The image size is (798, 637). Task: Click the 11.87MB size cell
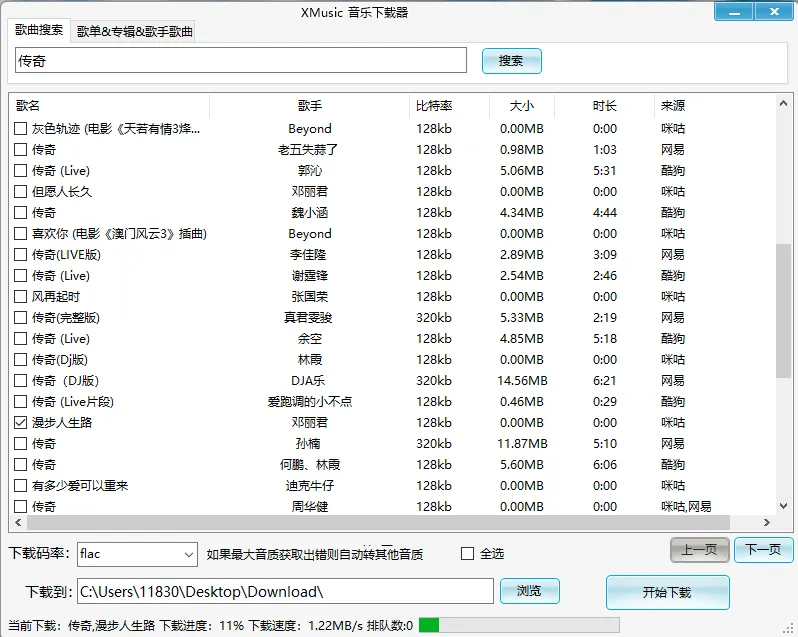(x=522, y=444)
